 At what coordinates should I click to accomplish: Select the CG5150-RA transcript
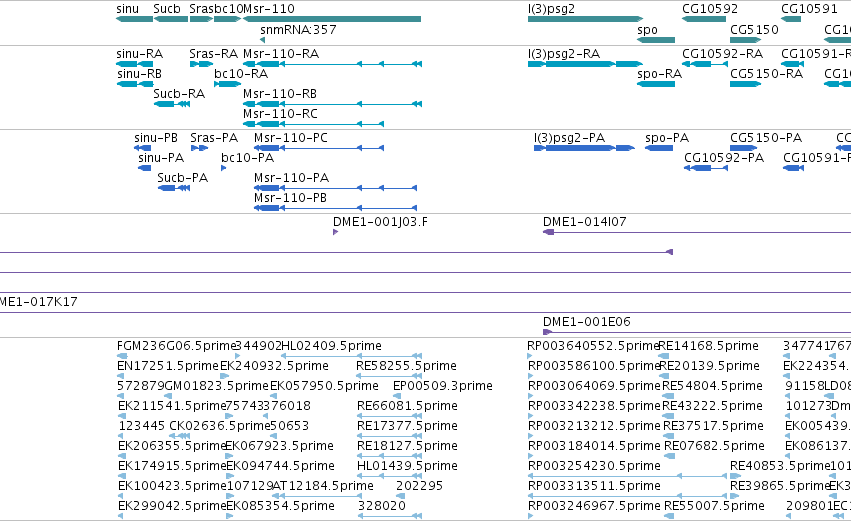(x=745, y=84)
